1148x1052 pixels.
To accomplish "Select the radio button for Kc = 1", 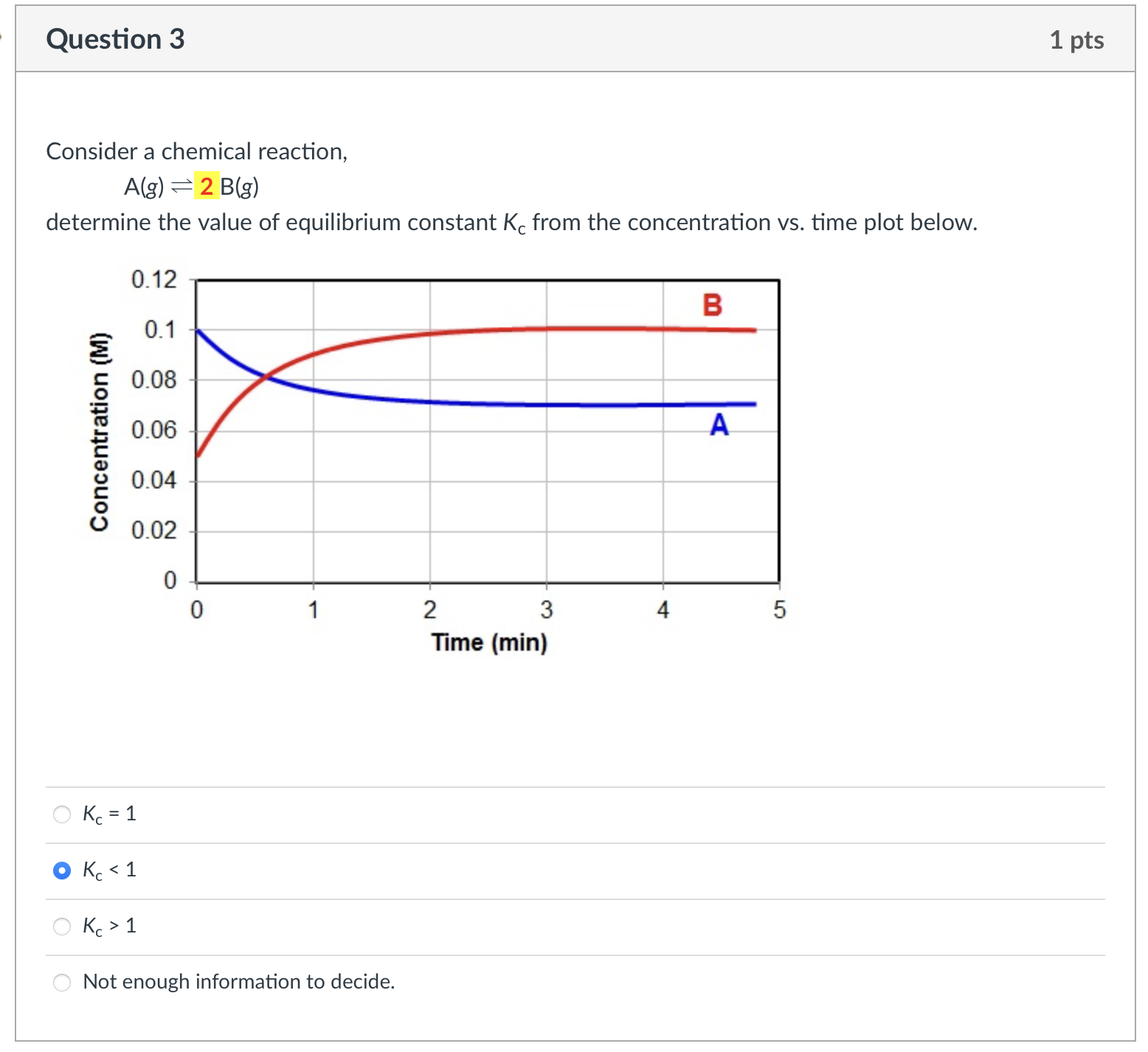I will tap(62, 814).
